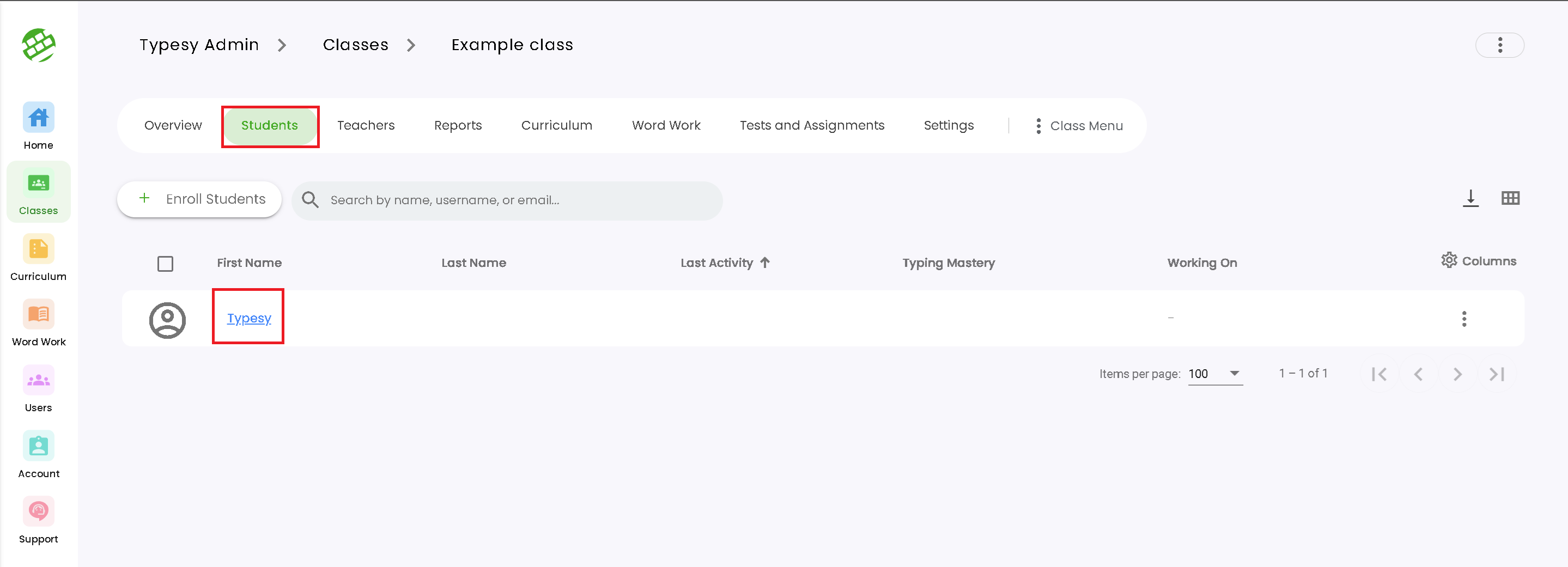1568x567 pixels.
Task: Switch to the Teachers tab
Action: pos(366,125)
